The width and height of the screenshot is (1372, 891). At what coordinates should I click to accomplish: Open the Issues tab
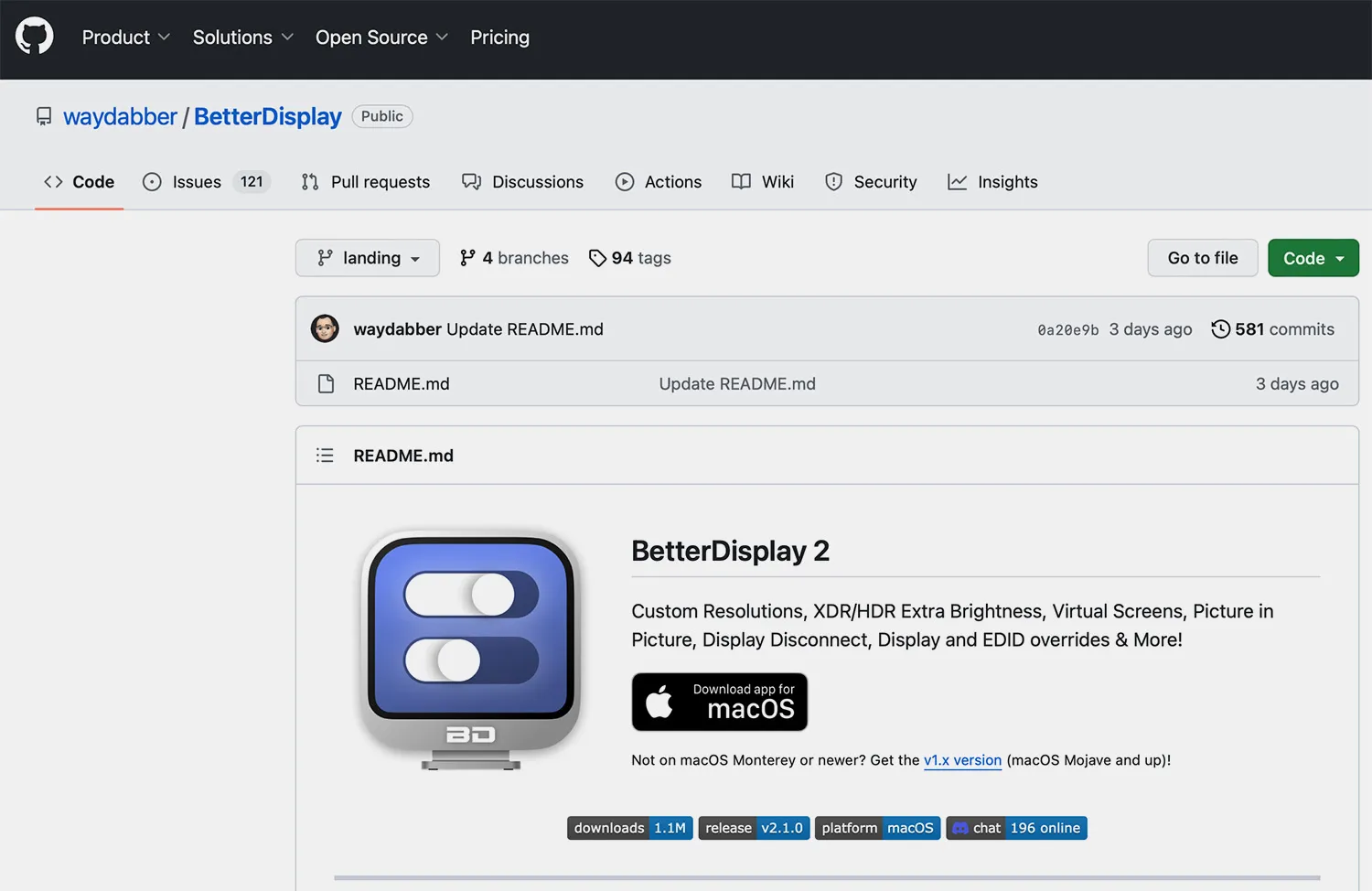206,182
